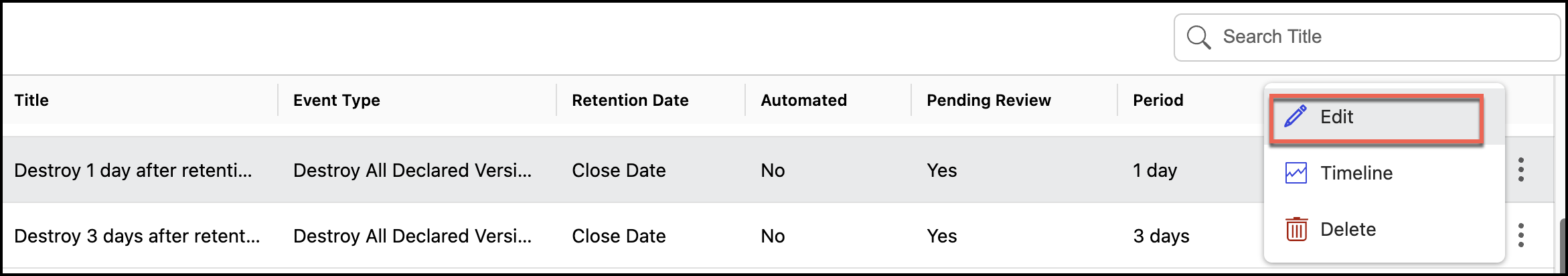Click the Retention Date column header
The image size is (1568, 276).
(630, 100)
